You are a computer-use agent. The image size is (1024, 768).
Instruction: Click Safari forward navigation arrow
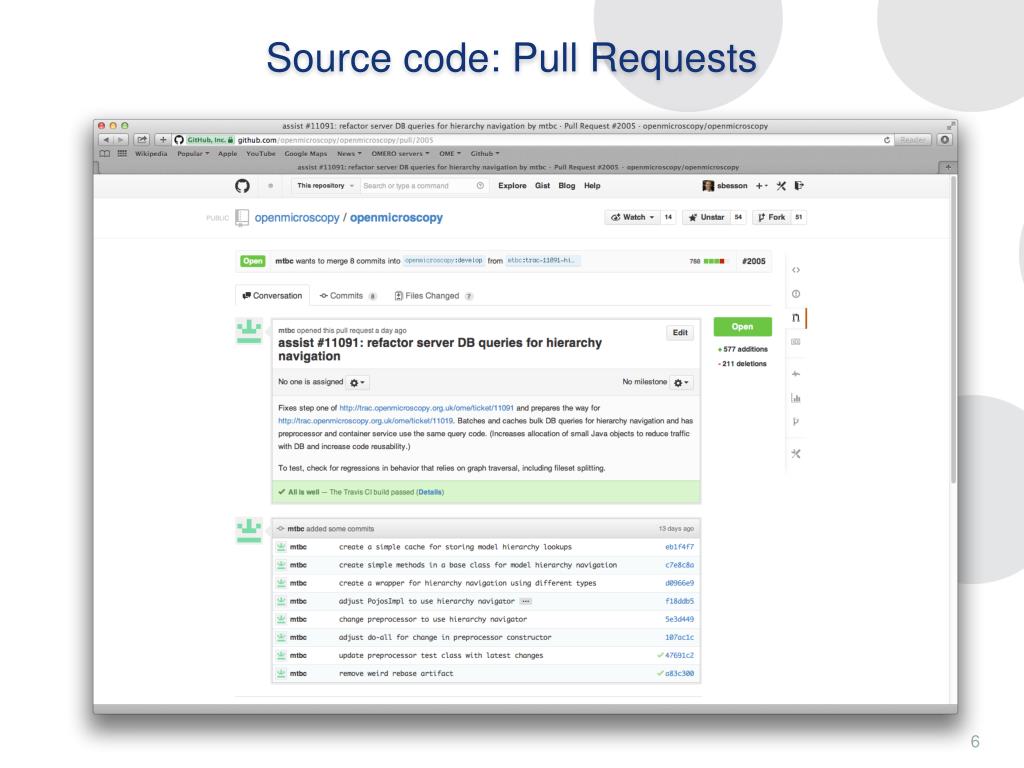click(120, 140)
